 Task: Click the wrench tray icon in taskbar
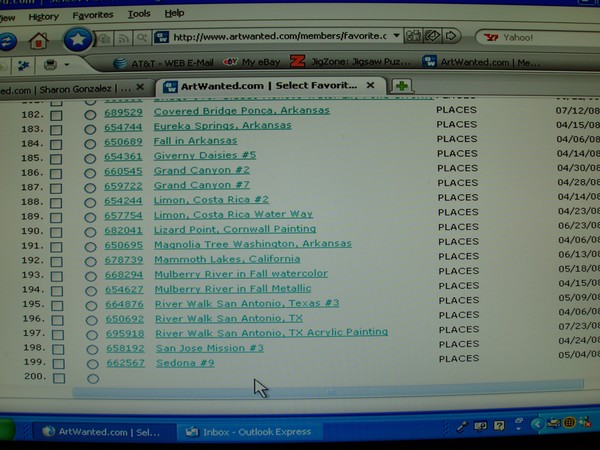[x=462, y=426]
